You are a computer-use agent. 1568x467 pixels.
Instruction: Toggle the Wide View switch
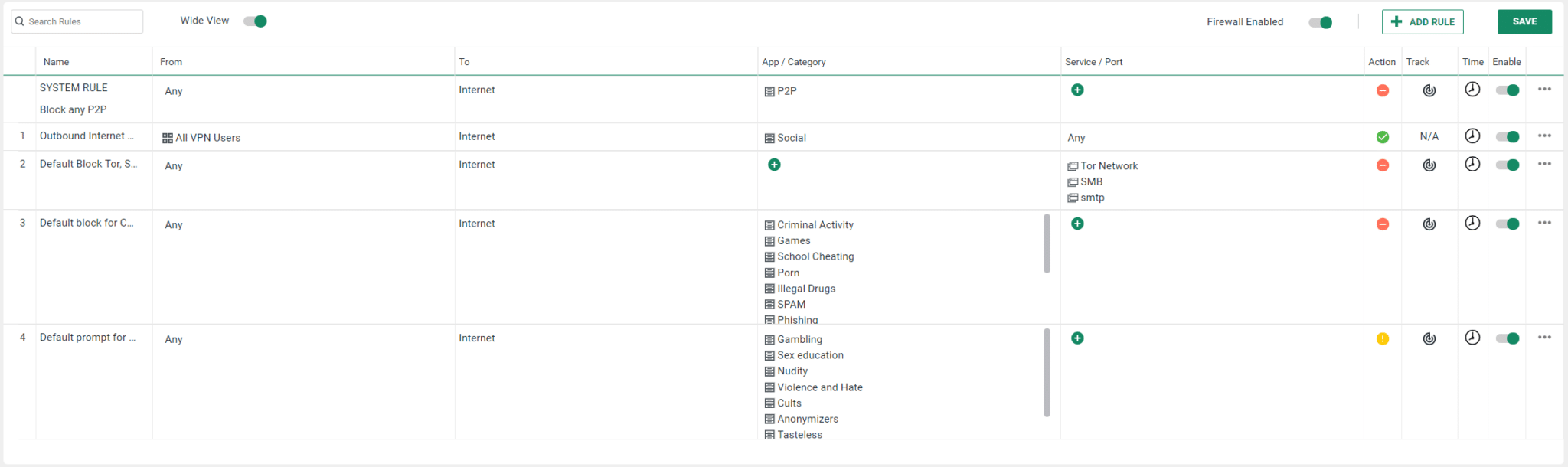255,21
